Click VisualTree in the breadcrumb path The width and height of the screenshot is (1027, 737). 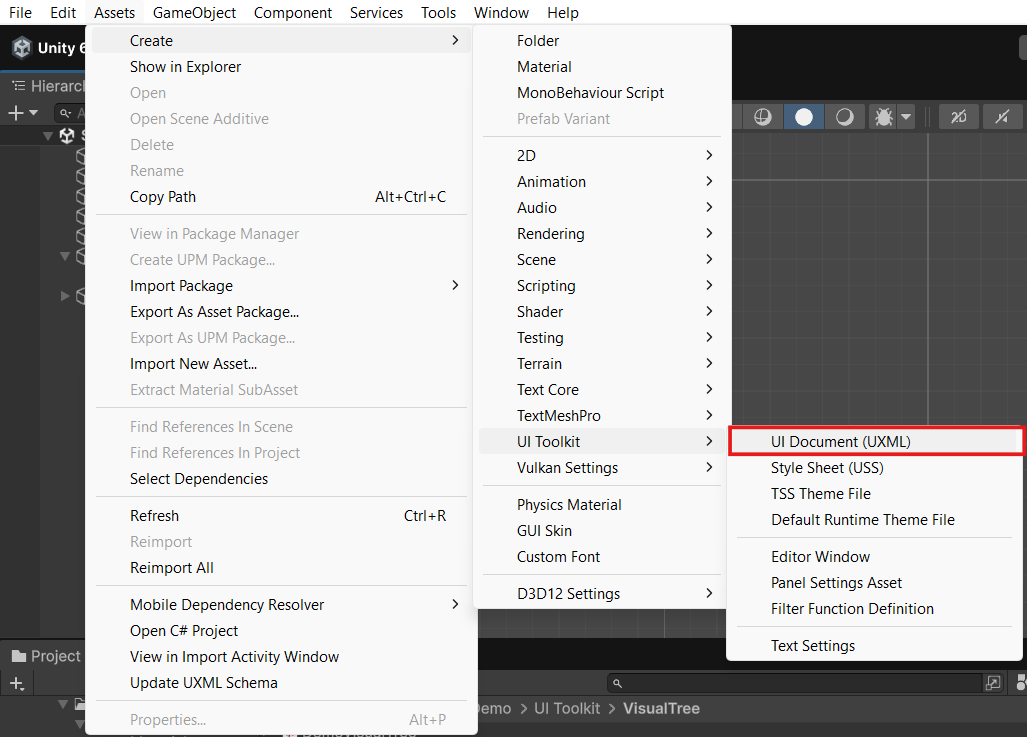[x=661, y=708]
